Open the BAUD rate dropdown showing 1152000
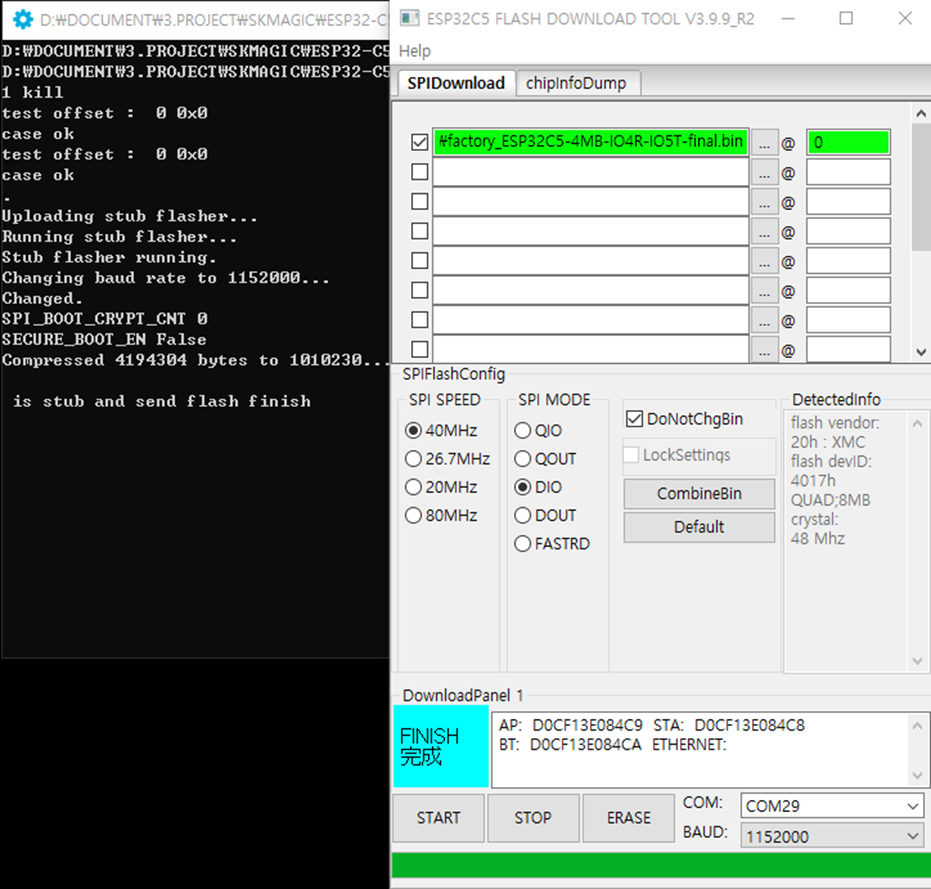The width and height of the screenshot is (931, 889). pyautogui.click(x=832, y=836)
